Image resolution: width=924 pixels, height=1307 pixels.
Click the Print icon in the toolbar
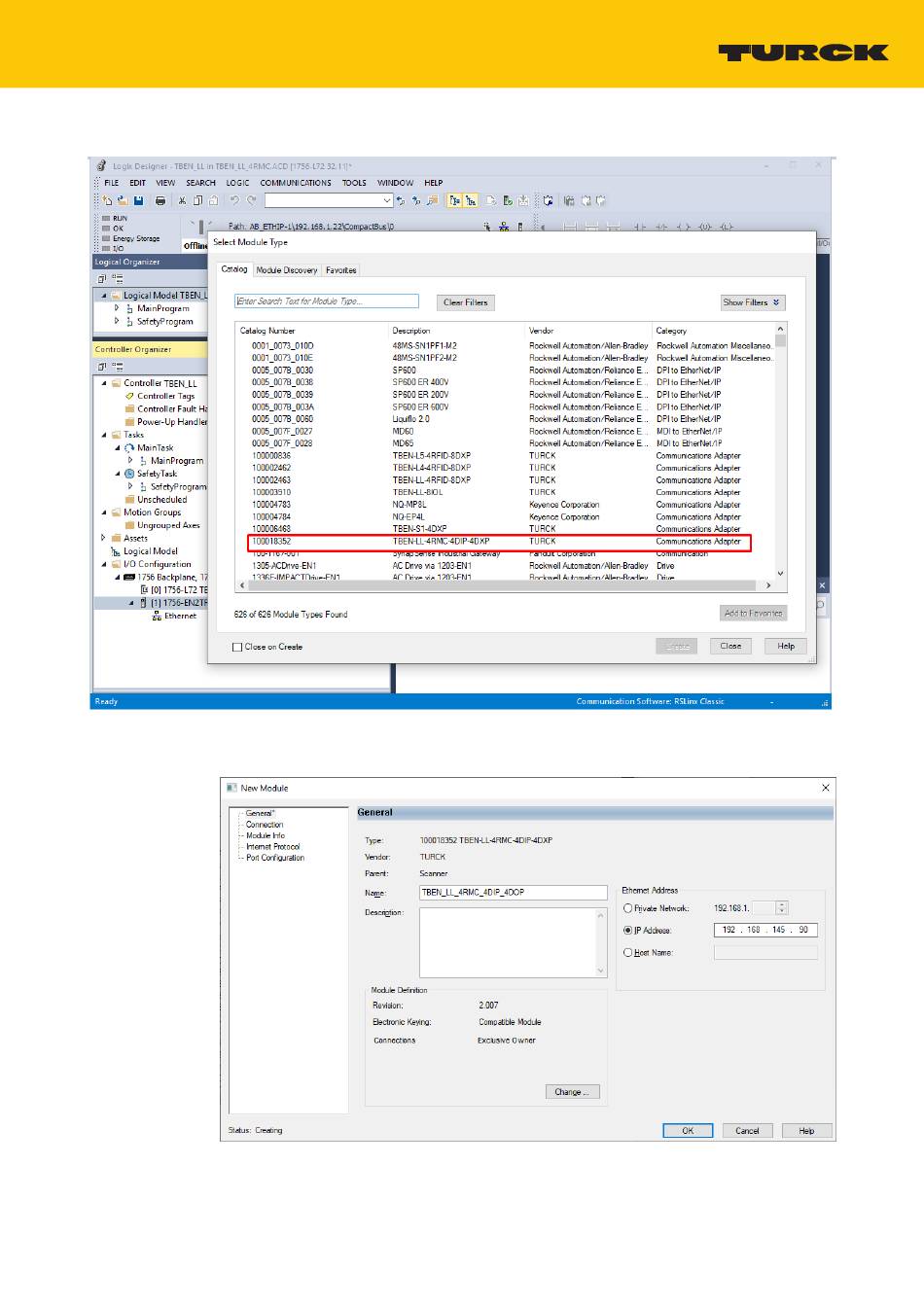point(160,200)
